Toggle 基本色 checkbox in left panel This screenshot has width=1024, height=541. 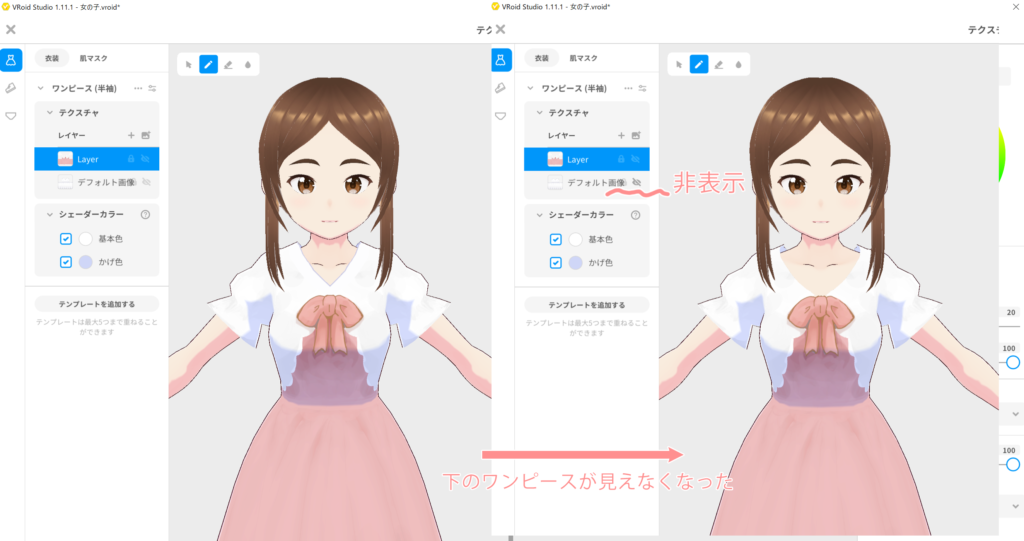(66, 239)
